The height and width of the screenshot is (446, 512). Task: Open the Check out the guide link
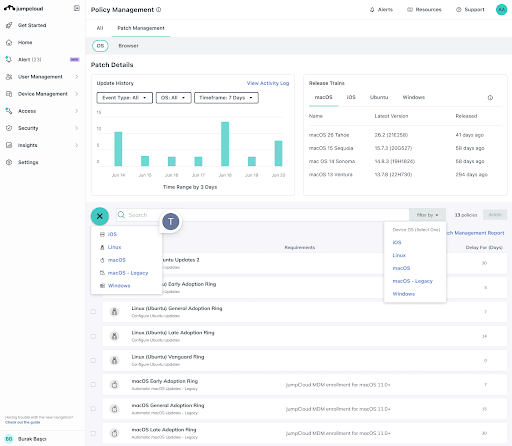[22, 422]
